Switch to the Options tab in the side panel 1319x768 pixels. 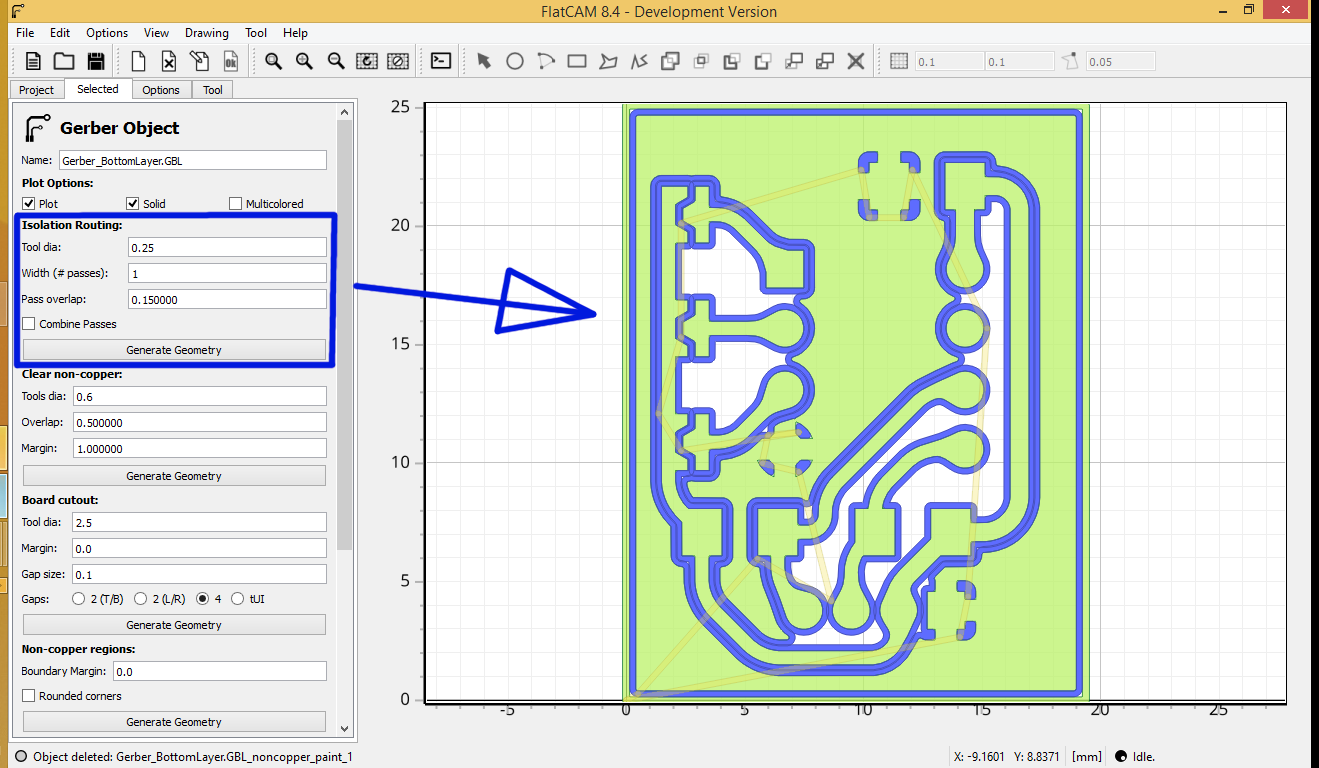161,90
